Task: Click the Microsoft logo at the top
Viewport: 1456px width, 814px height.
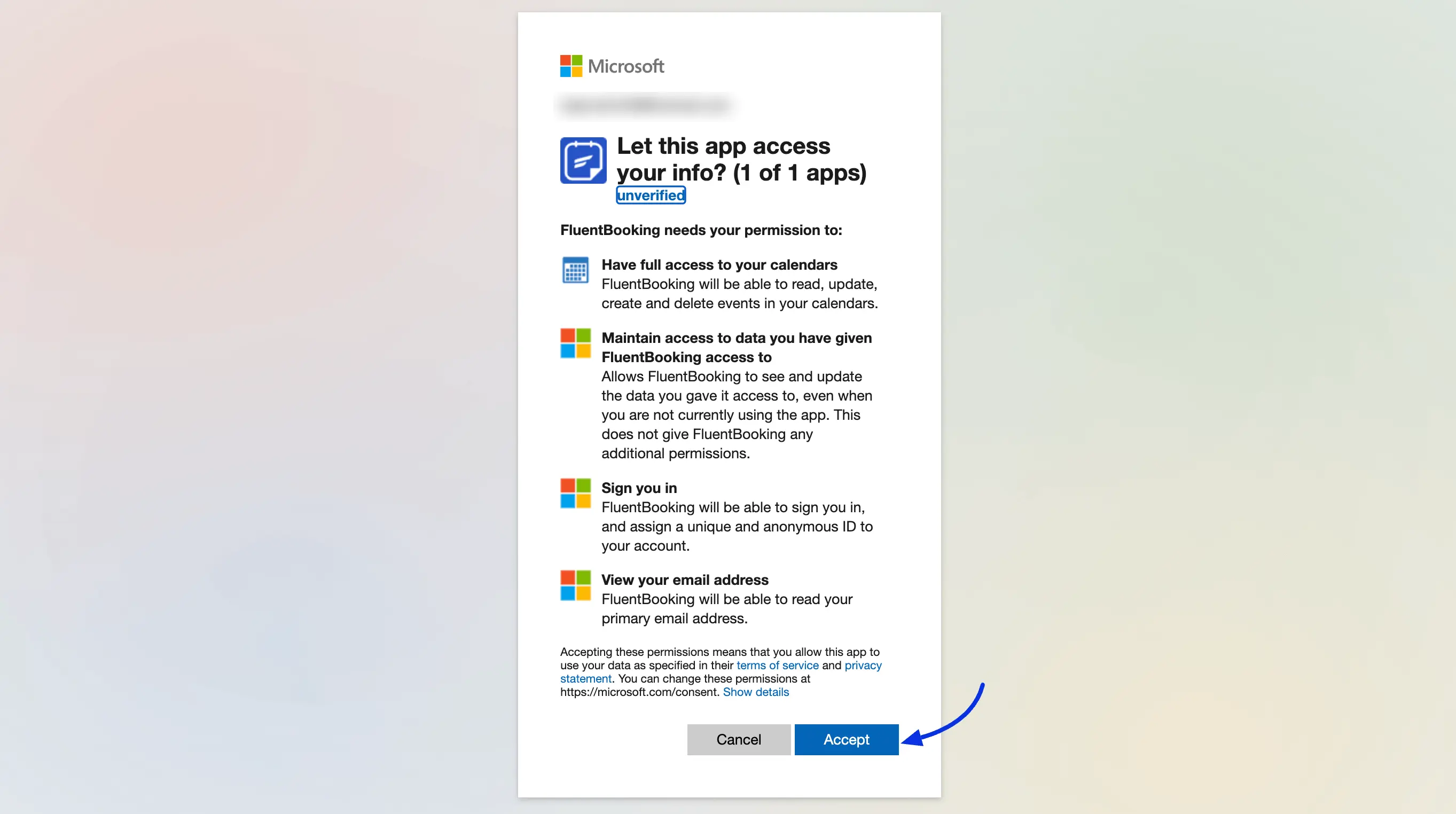Action: click(612, 66)
